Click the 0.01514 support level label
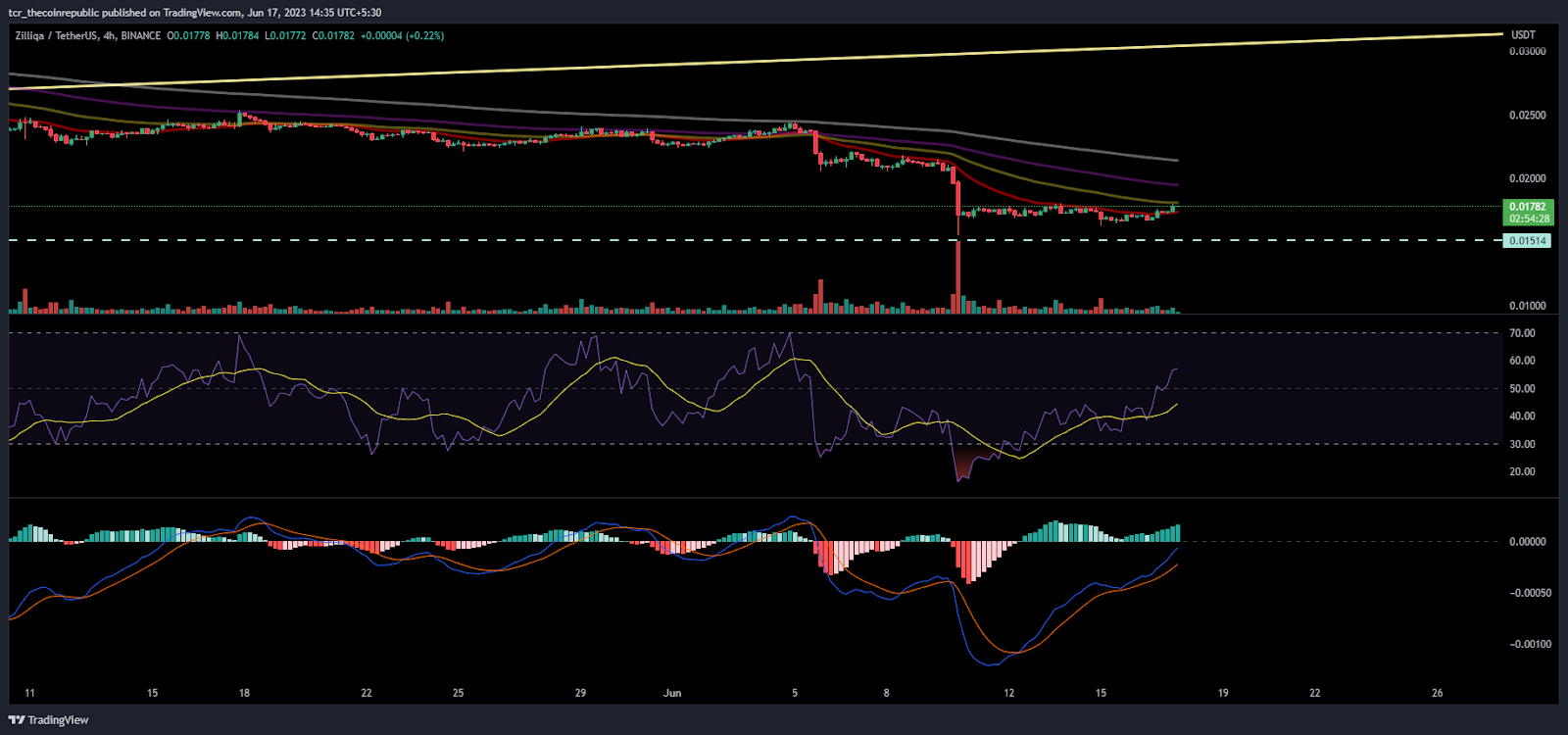The width and height of the screenshot is (1568, 735). [1527, 240]
